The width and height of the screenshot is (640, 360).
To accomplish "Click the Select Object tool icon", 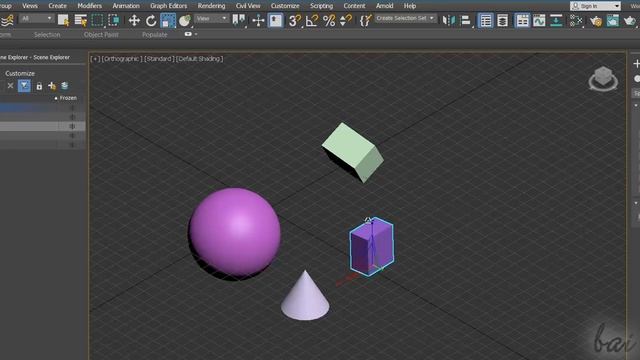I will point(63,20).
